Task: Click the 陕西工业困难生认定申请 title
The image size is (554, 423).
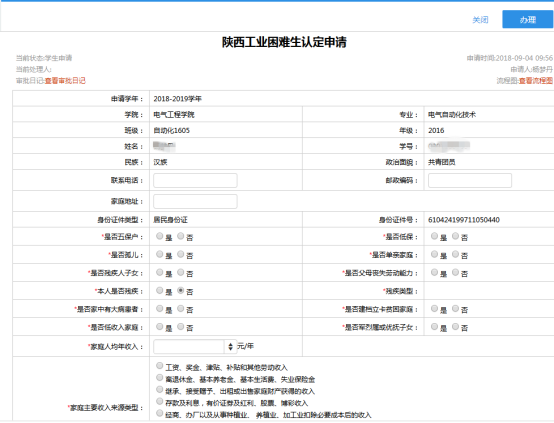Action: click(284, 42)
